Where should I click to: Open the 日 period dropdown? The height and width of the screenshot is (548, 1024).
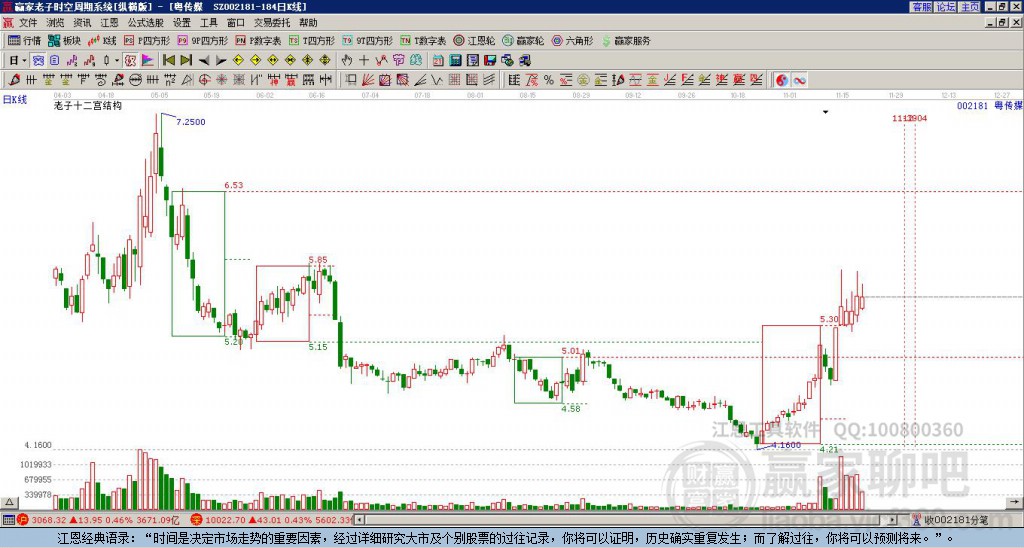point(18,61)
